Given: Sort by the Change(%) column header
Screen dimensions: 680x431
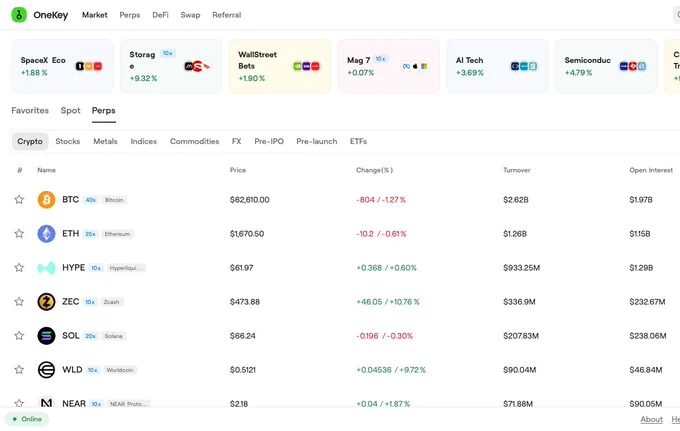Looking at the screenshot, I should [374, 170].
